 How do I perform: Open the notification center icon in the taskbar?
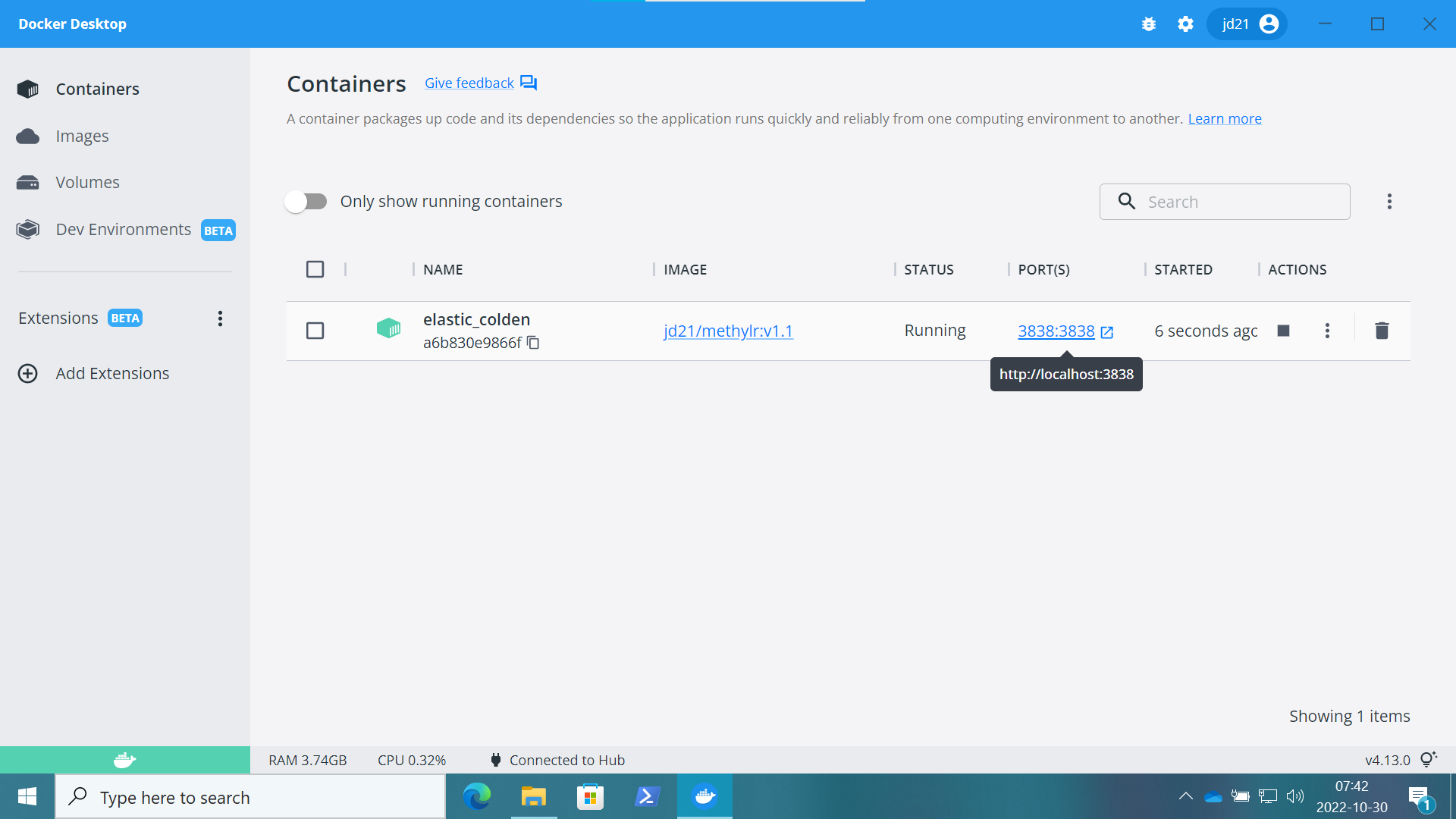1420,797
